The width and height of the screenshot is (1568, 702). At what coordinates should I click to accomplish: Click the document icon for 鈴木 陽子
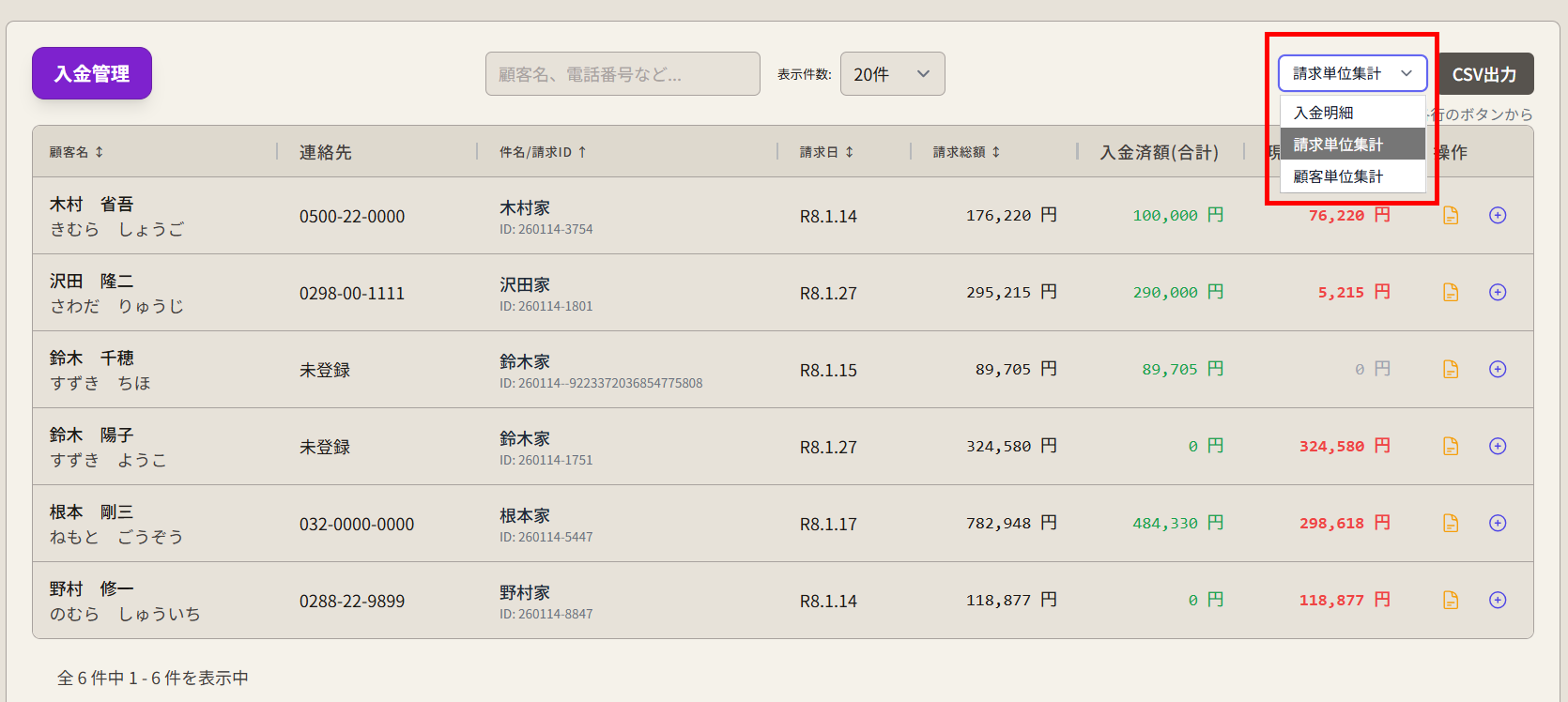[1451, 447]
